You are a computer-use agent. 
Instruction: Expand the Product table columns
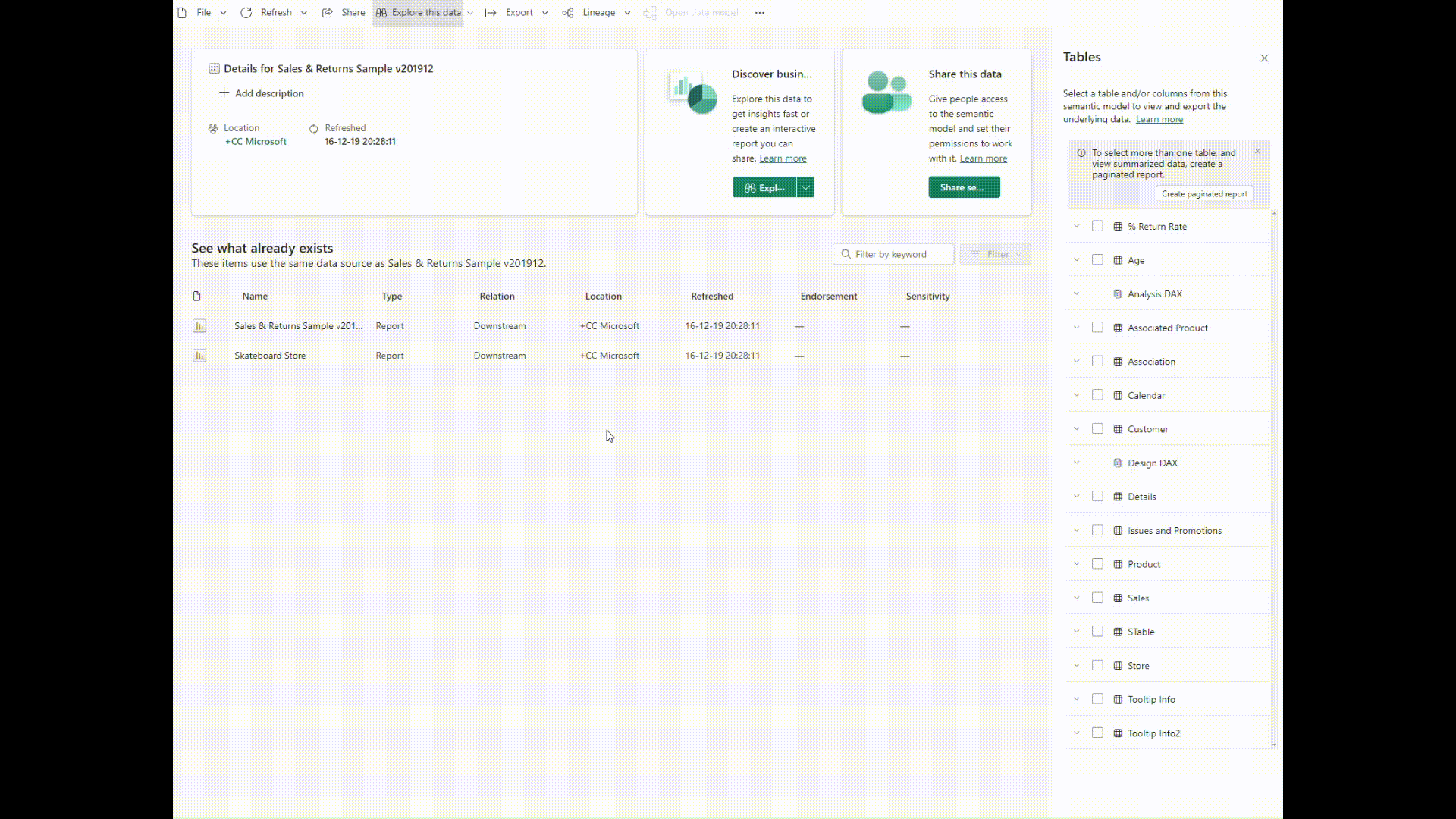[x=1076, y=564]
